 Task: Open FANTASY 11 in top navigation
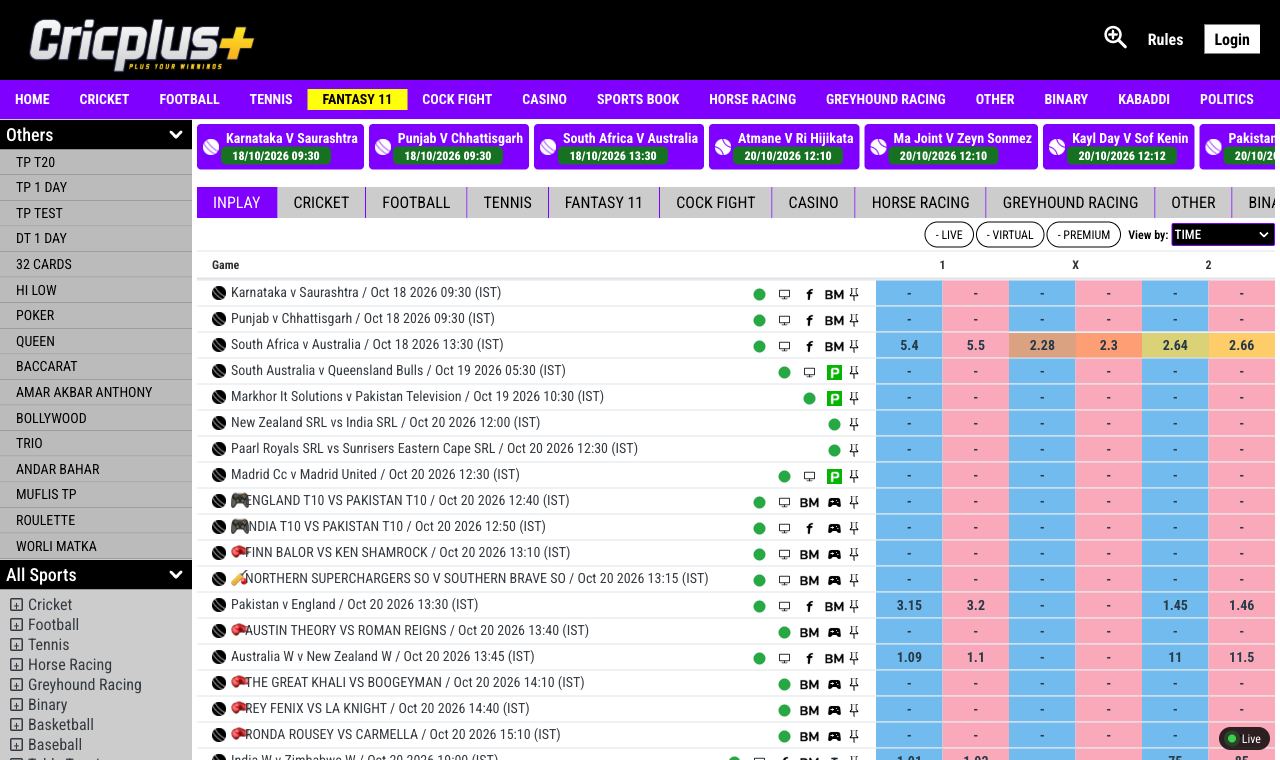(x=357, y=99)
